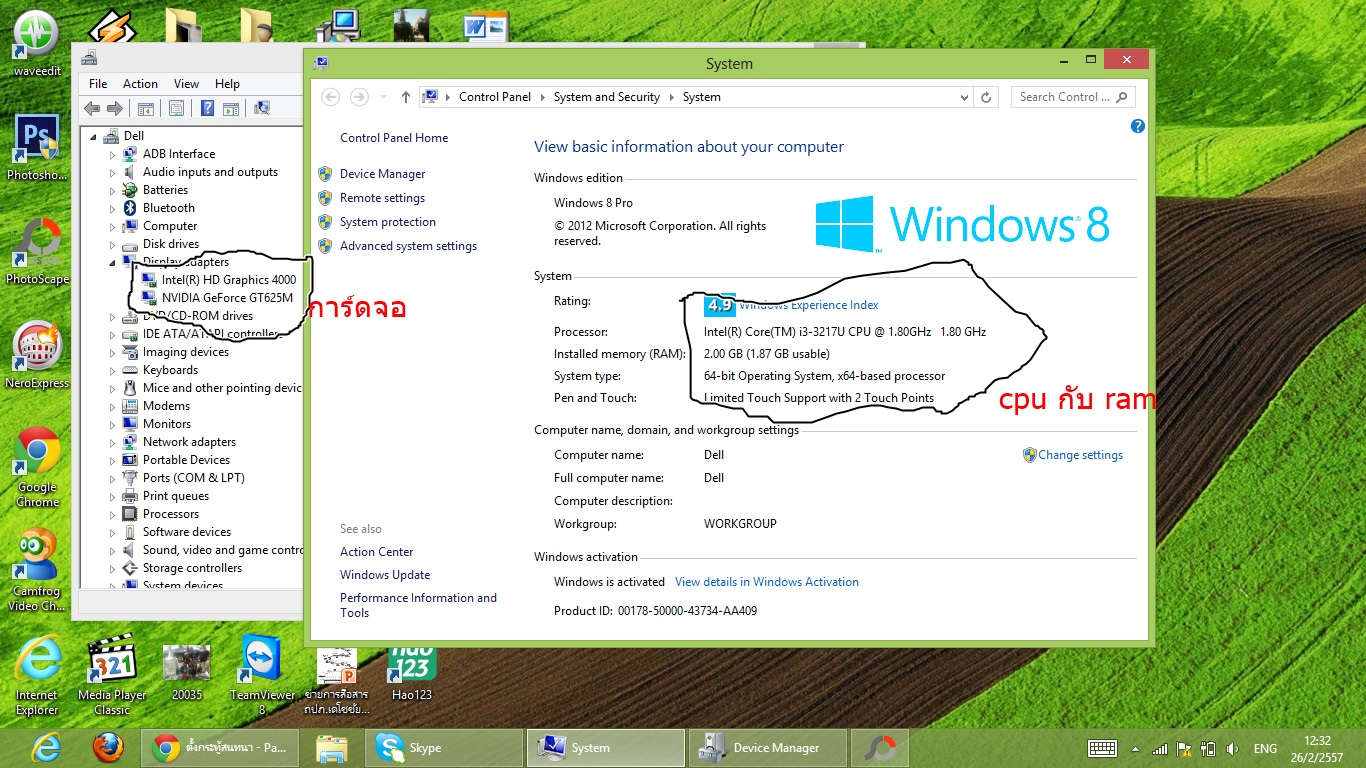Open the Photoshop desktop shortcut
The image size is (1366, 768).
[38, 147]
